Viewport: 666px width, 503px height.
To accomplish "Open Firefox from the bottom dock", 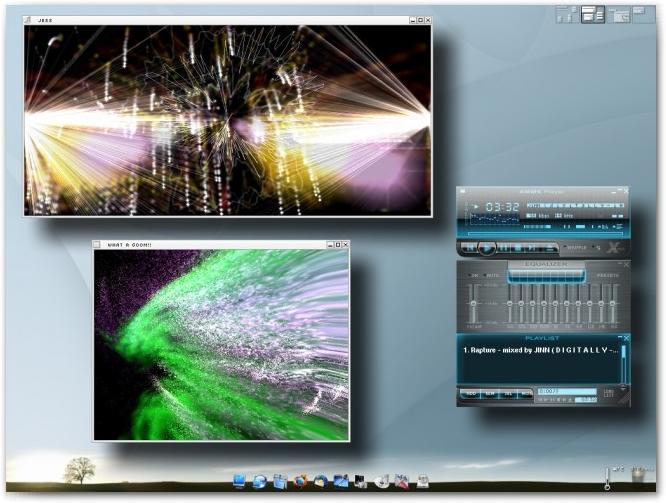I will click(x=300, y=482).
